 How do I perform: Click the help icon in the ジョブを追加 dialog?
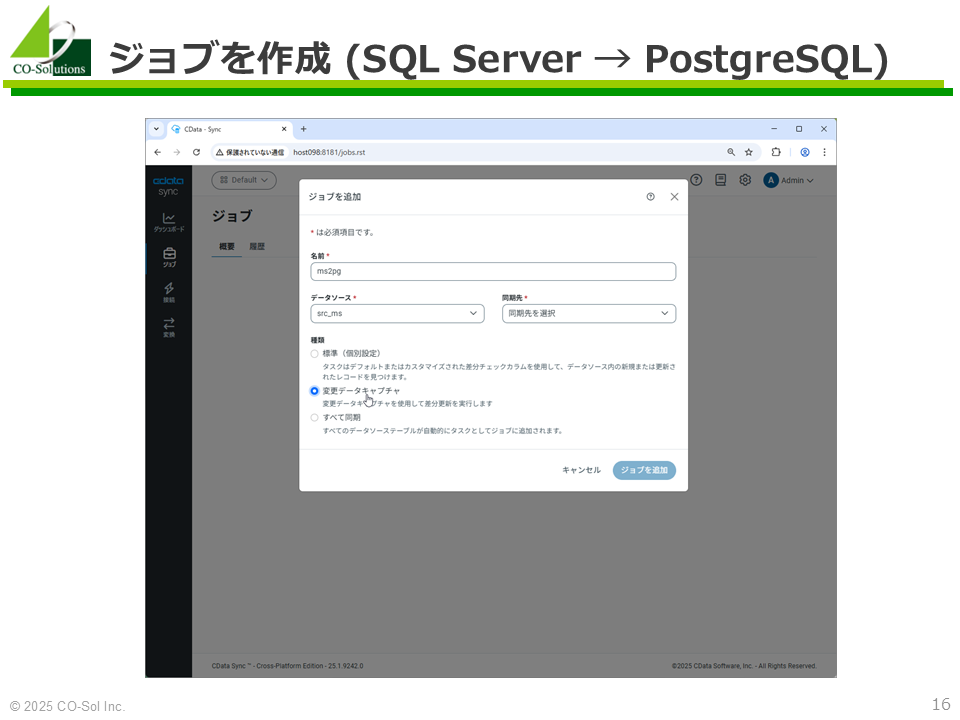[650, 197]
